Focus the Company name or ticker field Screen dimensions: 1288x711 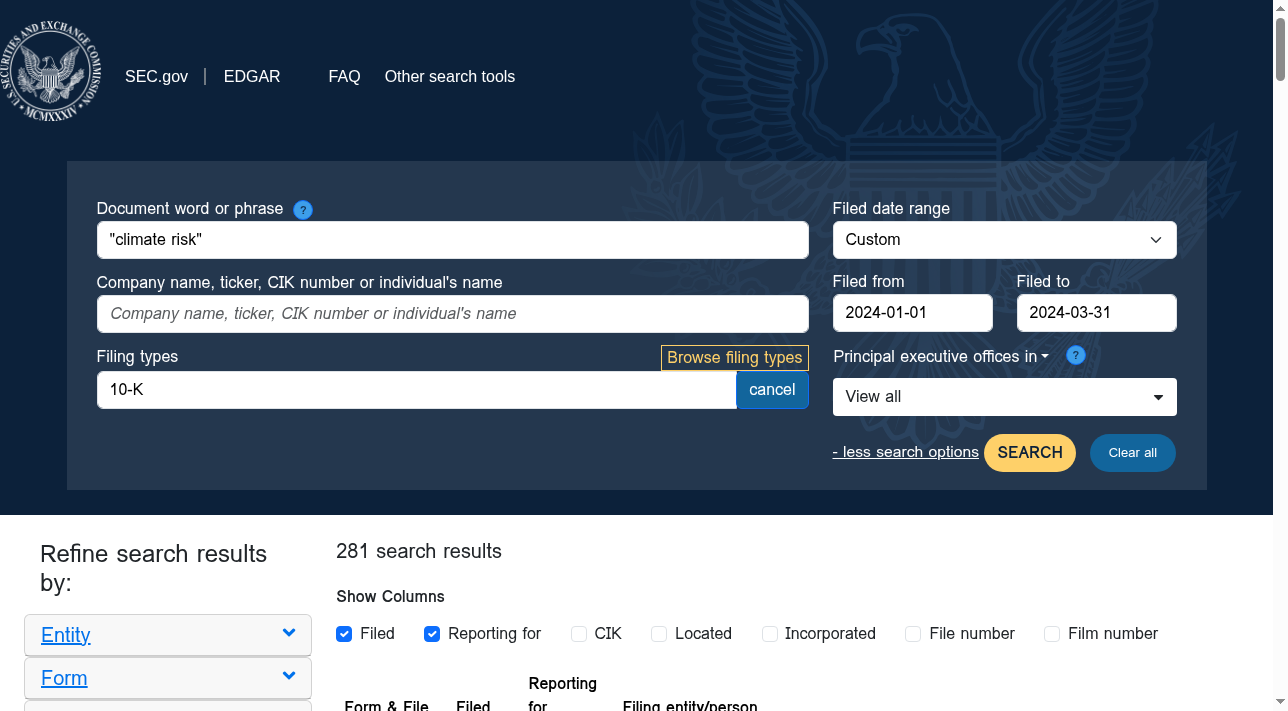453,314
